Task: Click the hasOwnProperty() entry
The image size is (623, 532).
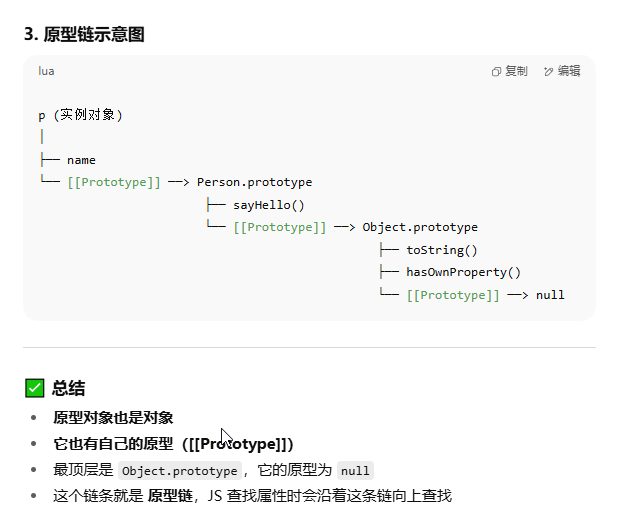Action: coord(463,272)
